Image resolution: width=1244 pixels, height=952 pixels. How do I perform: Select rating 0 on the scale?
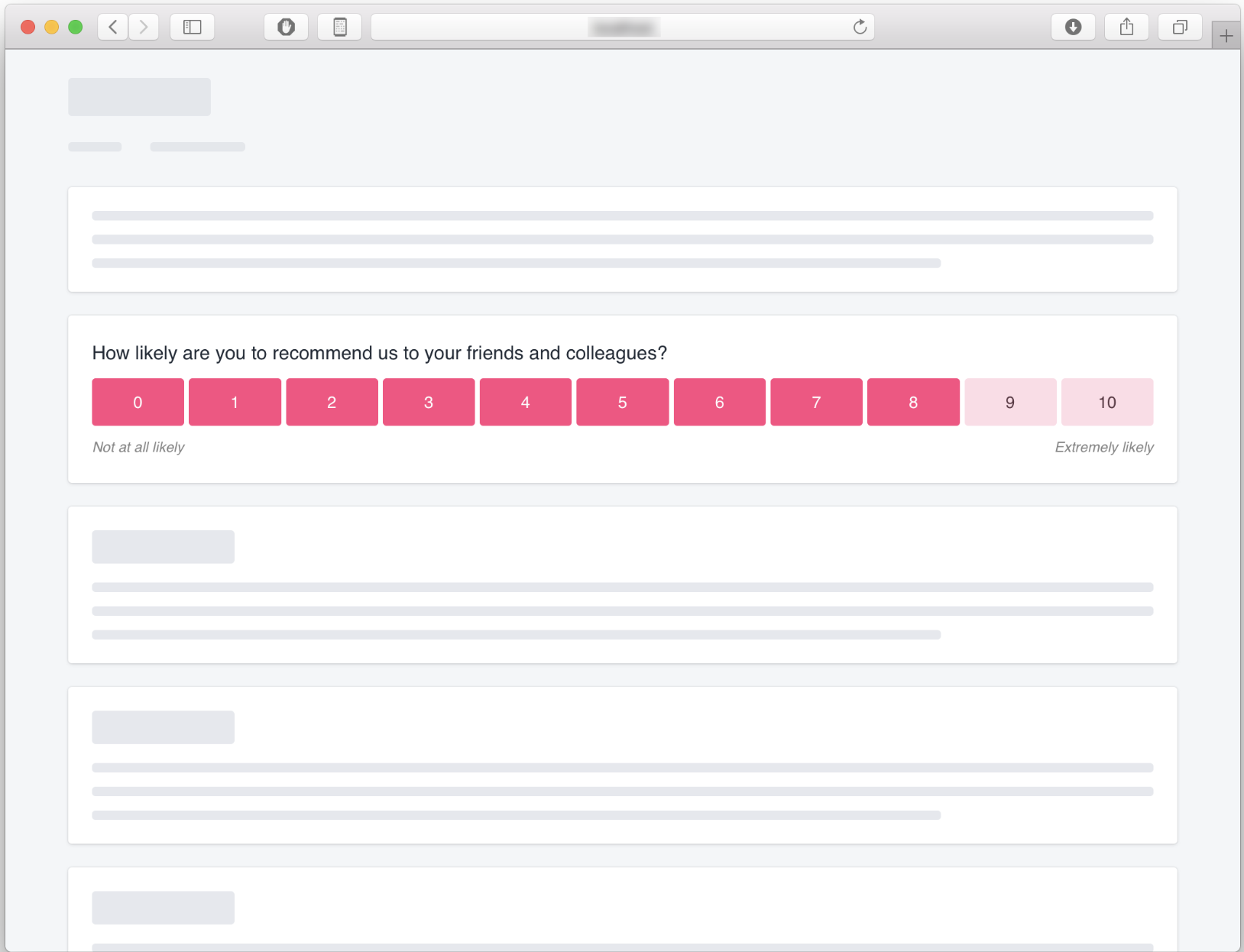[x=138, y=402]
